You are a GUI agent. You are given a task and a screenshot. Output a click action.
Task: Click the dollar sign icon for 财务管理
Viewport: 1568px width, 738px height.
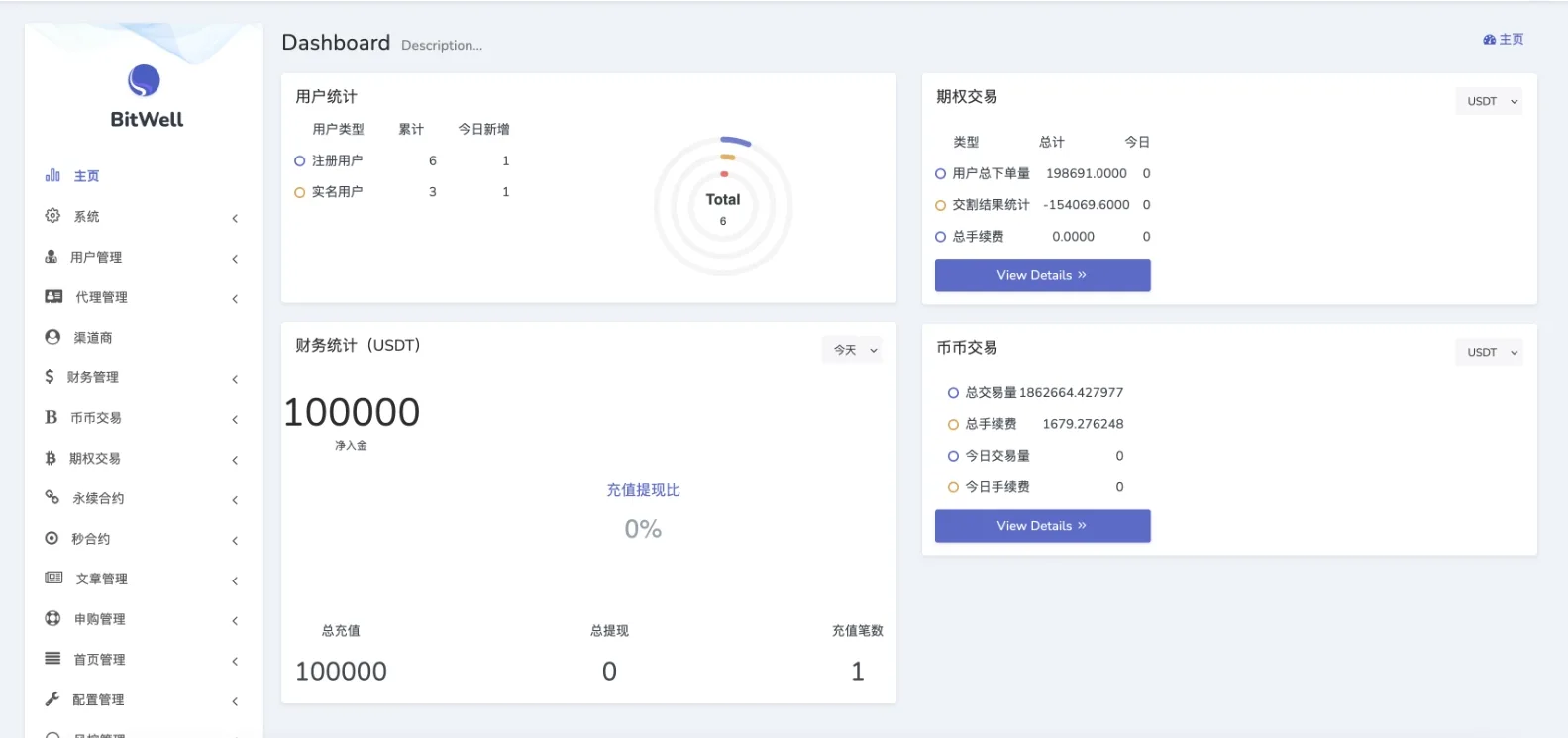click(50, 376)
